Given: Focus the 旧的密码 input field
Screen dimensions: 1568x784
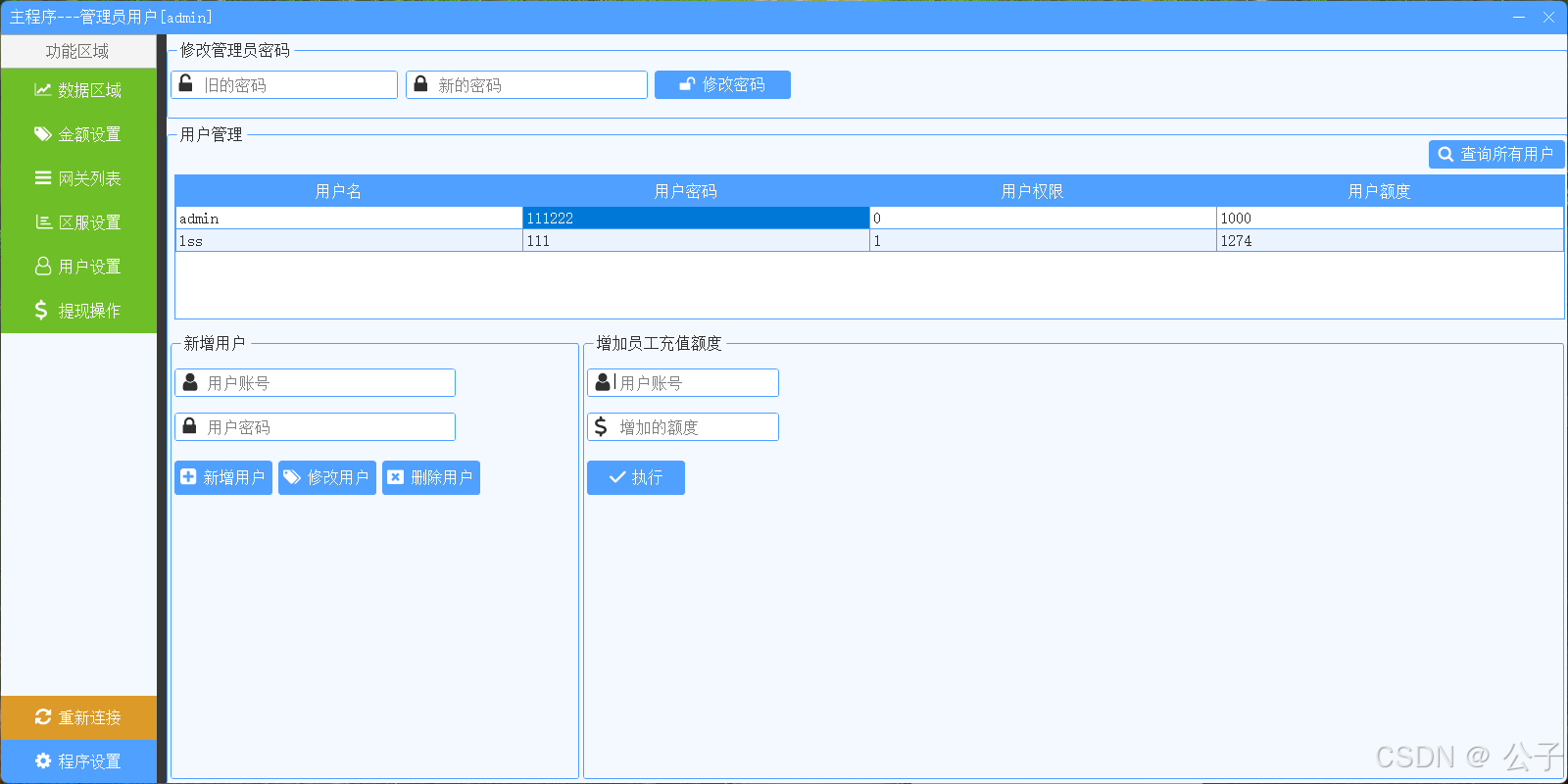Looking at the screenshot, I should coord(284,85).
